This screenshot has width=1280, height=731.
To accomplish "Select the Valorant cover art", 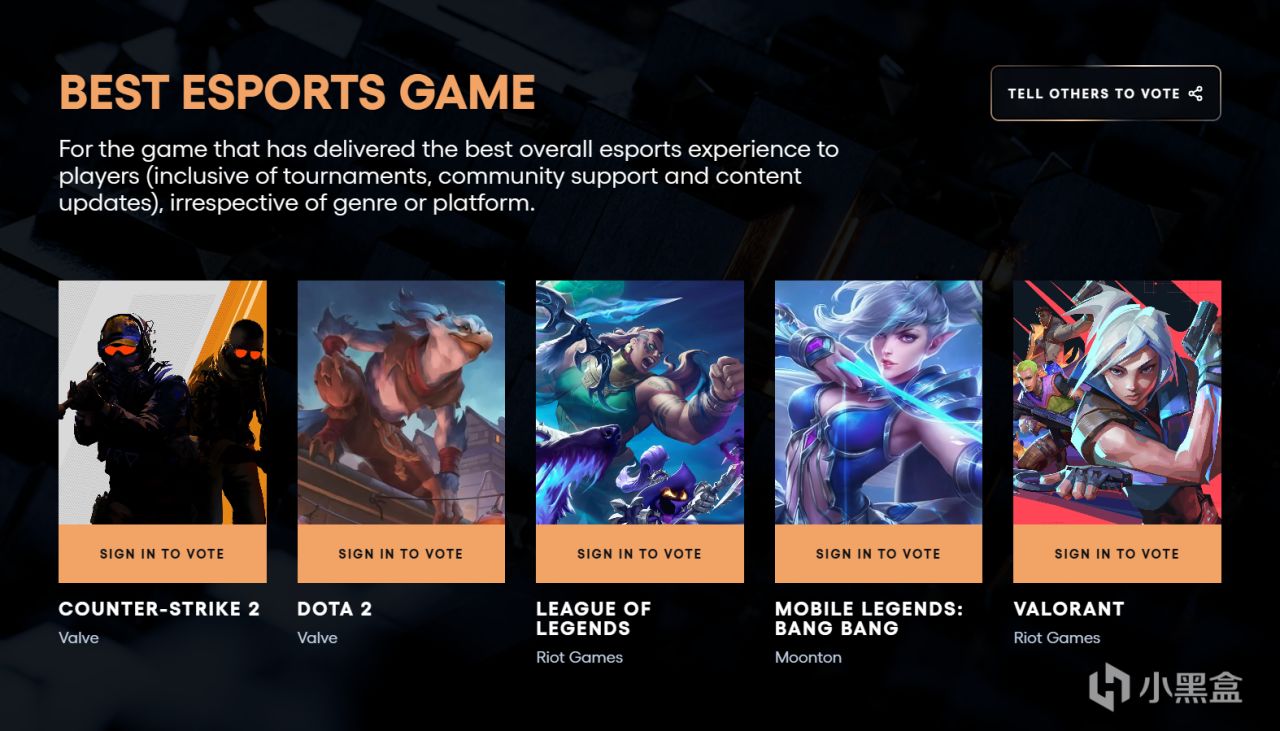I will click(1117, 402).
